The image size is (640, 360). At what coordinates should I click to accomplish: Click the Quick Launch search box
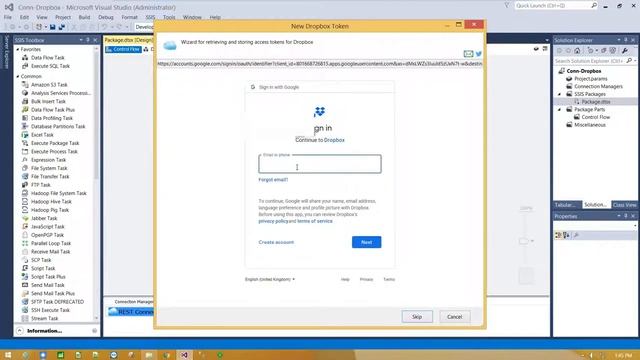555,6
